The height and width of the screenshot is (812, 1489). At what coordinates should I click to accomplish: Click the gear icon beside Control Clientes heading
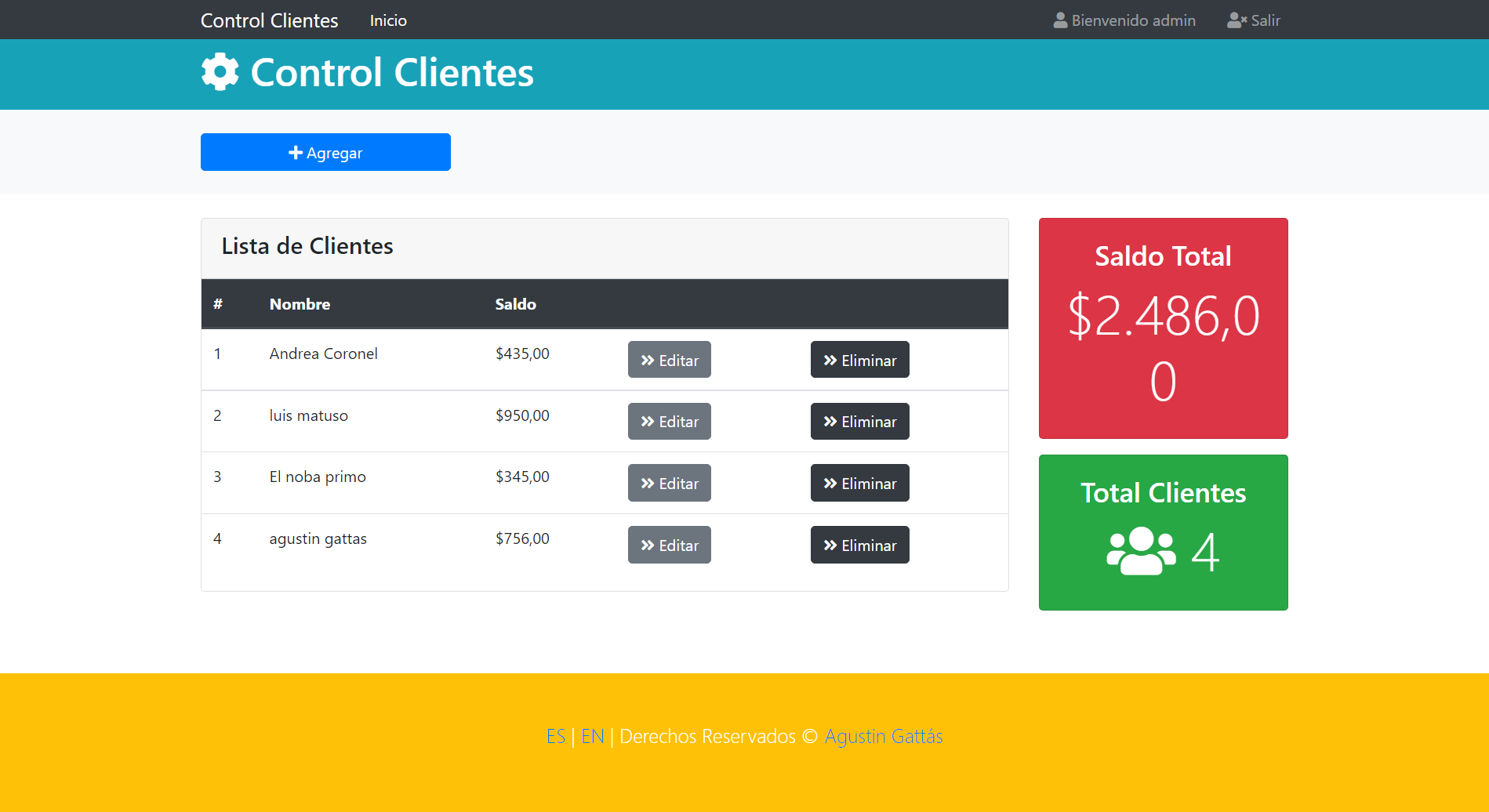(220, 72)
